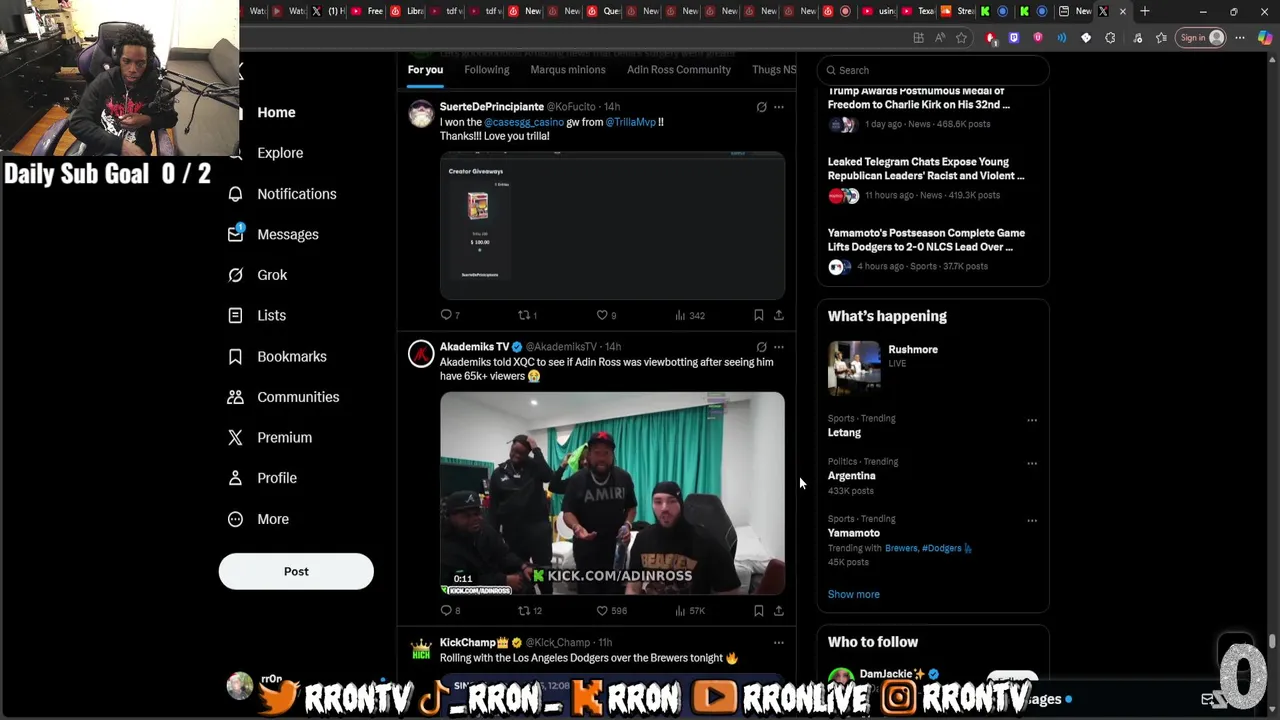Open more options for Letang trend
Screen dimensions: 1280x720
pyautogui.click(x=1032, y=420)
